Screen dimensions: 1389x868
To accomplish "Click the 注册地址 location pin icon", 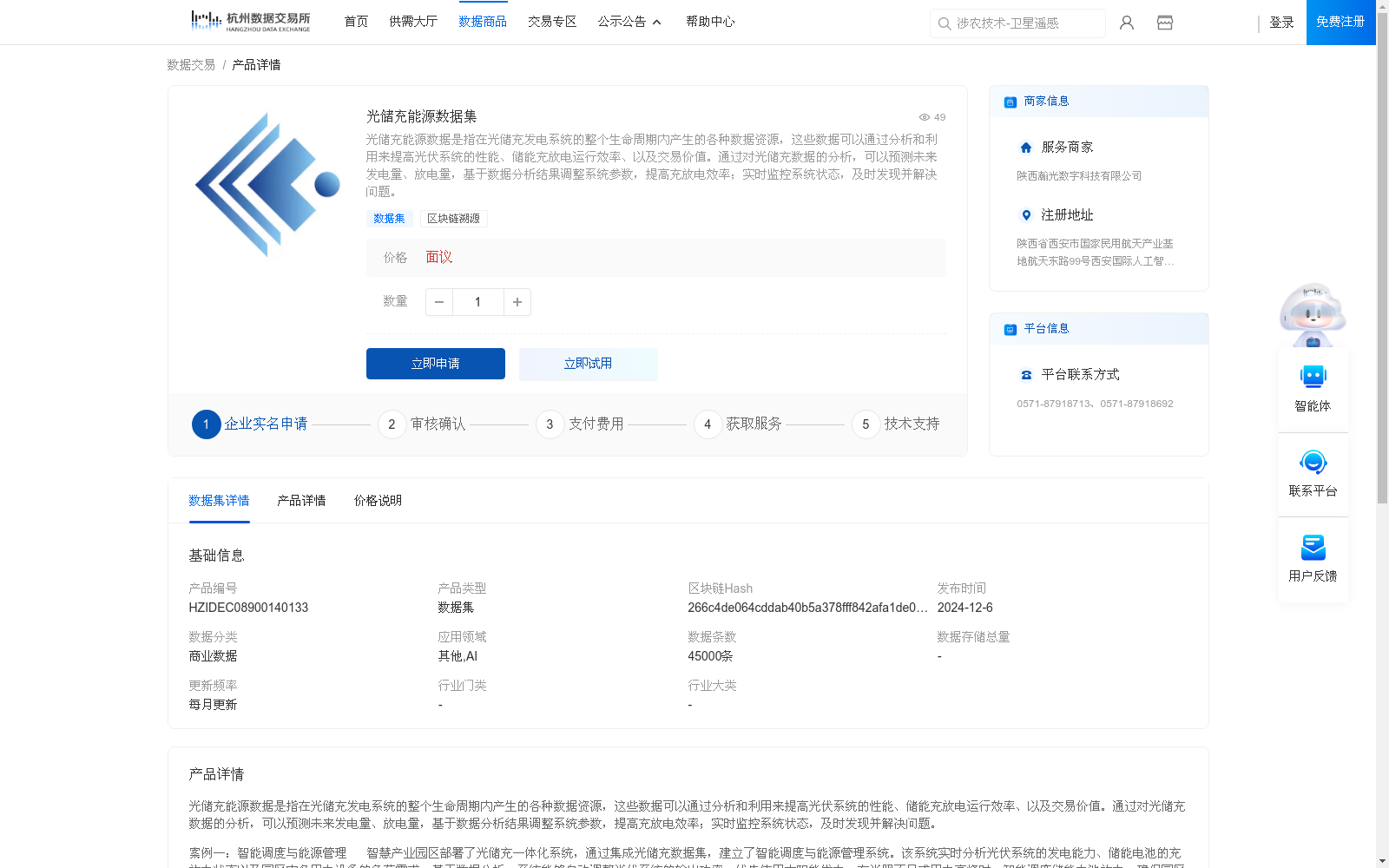I will pyautogui.click(x=1026, y=215).
